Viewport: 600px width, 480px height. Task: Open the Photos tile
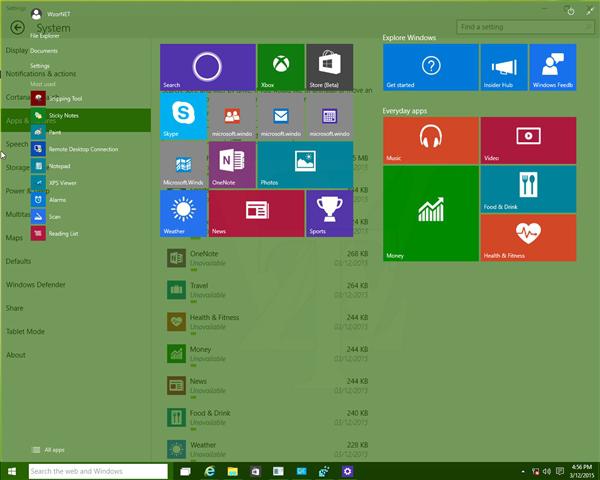click(x=305, y=165)
